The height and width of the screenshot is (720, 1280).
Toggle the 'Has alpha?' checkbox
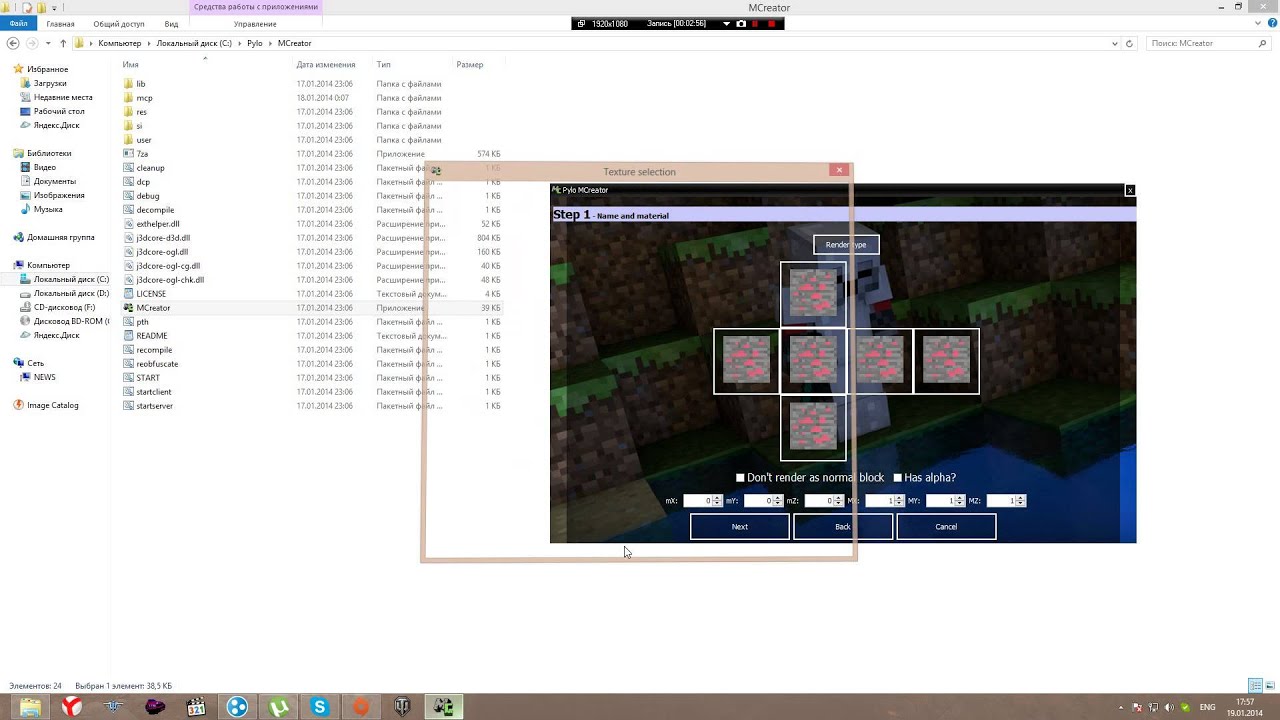(897, 478)
